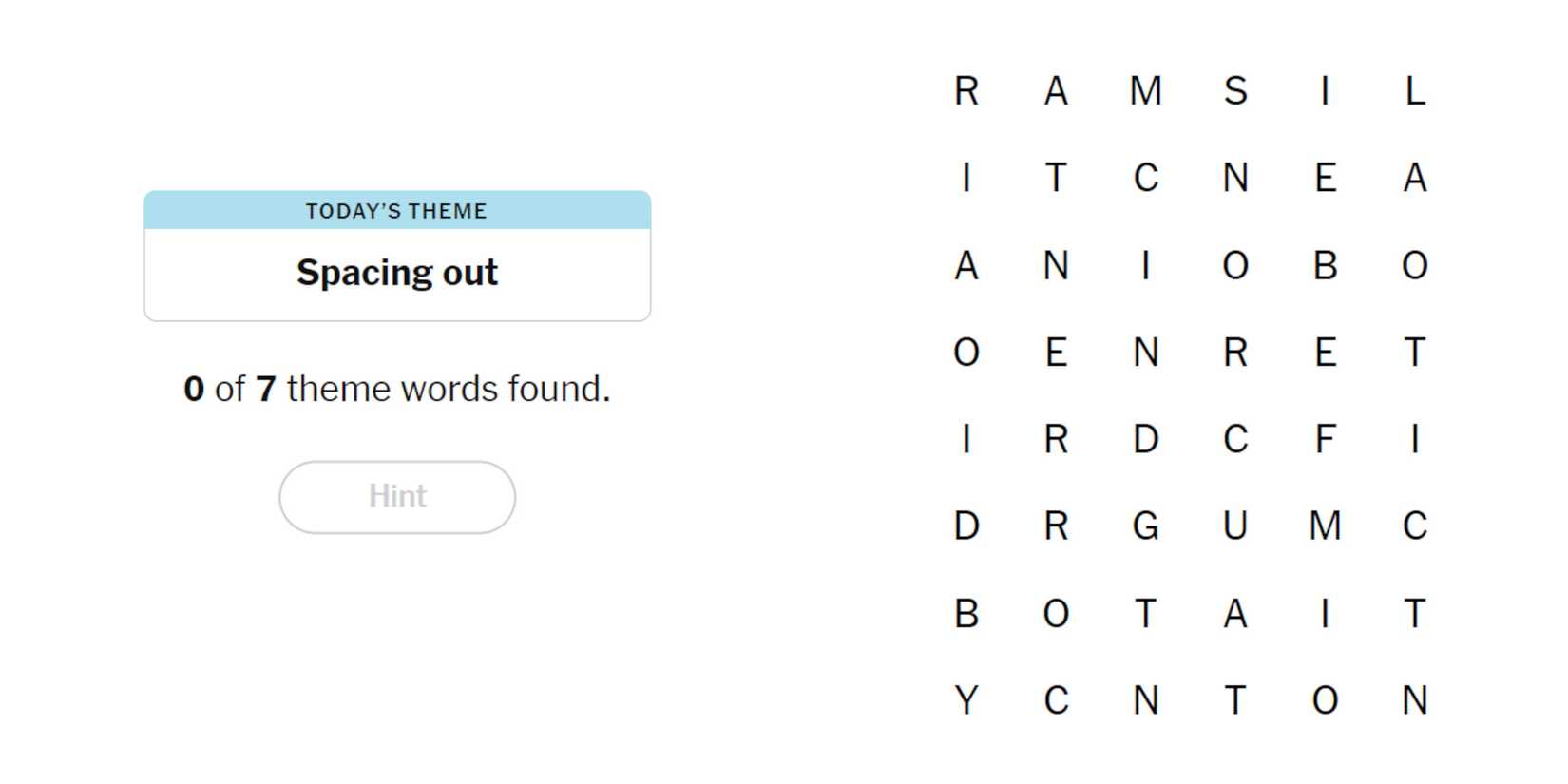Screen dimensions: 1568x784
Task: Select the B directly above Y
Action: click(966, 614)
